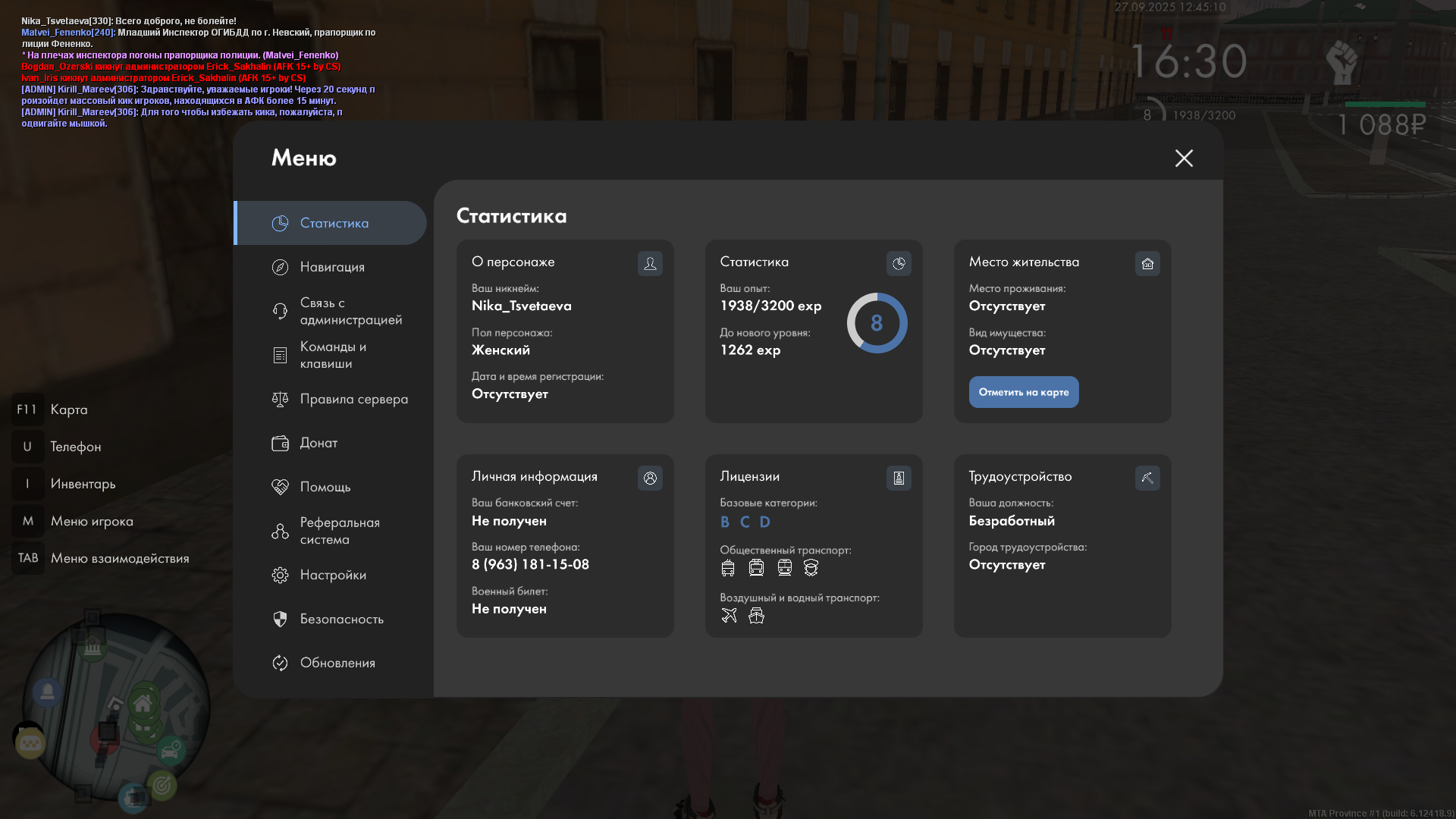Open the Реферальная система section
1456x819 pixels.
coord(339,531)
